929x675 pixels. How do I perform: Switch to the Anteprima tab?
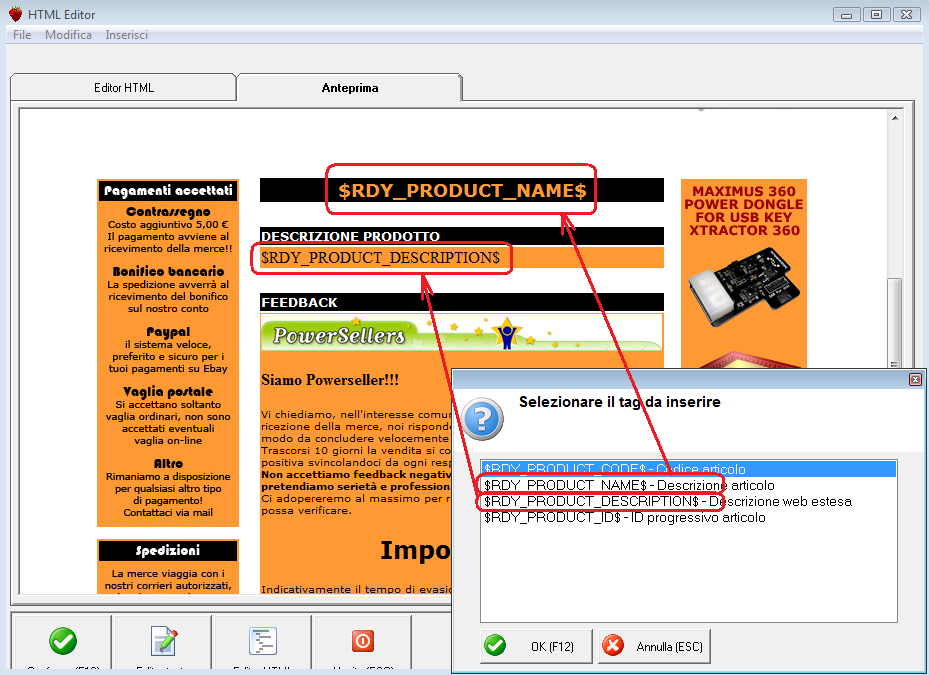(x=350, y=88)
